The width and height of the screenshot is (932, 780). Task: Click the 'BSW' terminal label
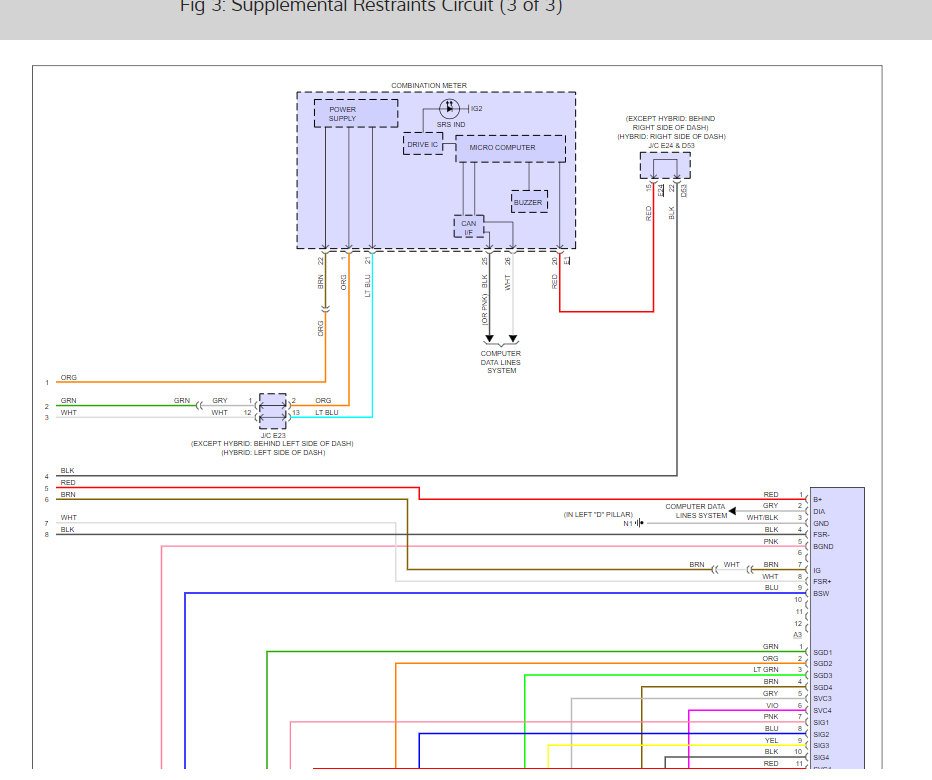click(821, 594)
